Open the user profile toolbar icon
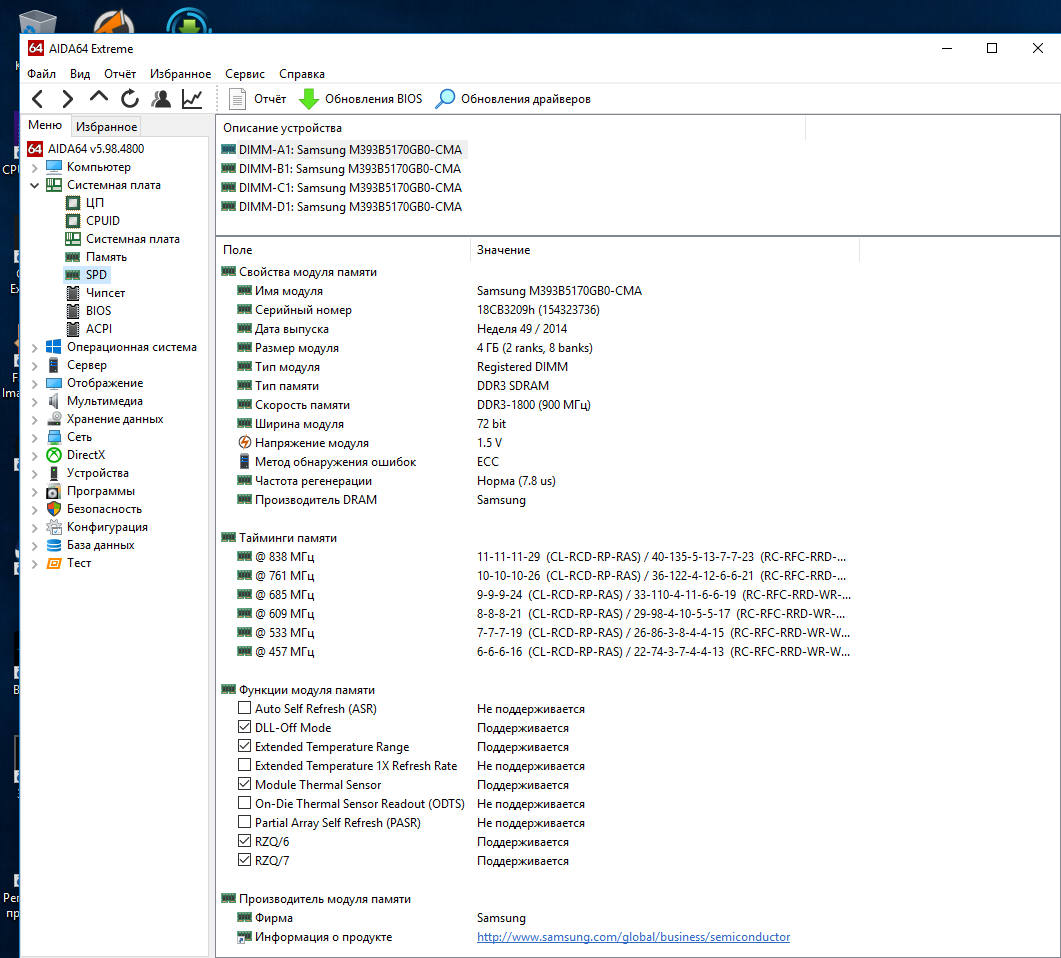Image resolution: width=1061 pixels, height=958 pixels. [x=161, y=99]
